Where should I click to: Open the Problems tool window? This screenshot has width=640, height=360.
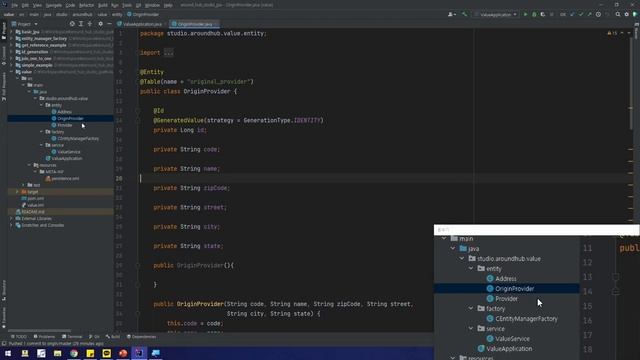pyautogui.click(x=44, y=337)
